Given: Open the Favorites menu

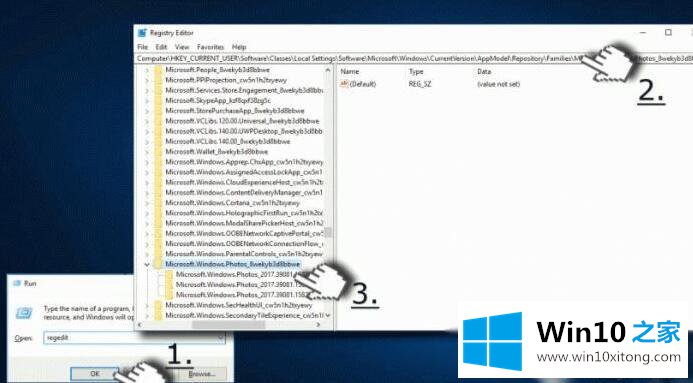Looking at the screenshot, I should (x=210, y=47).
